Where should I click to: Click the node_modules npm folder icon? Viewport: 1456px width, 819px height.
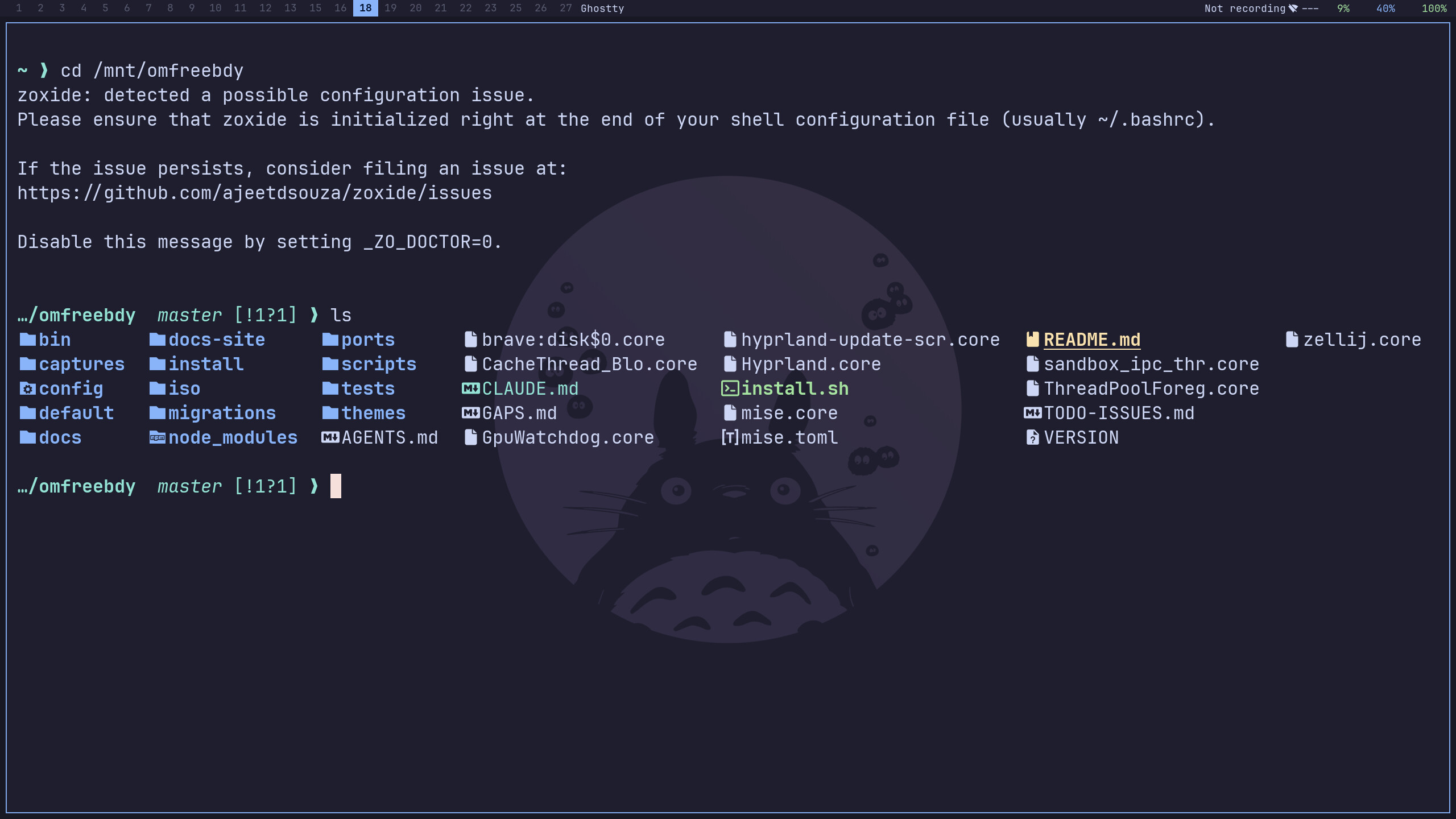[x=157, y=437]
